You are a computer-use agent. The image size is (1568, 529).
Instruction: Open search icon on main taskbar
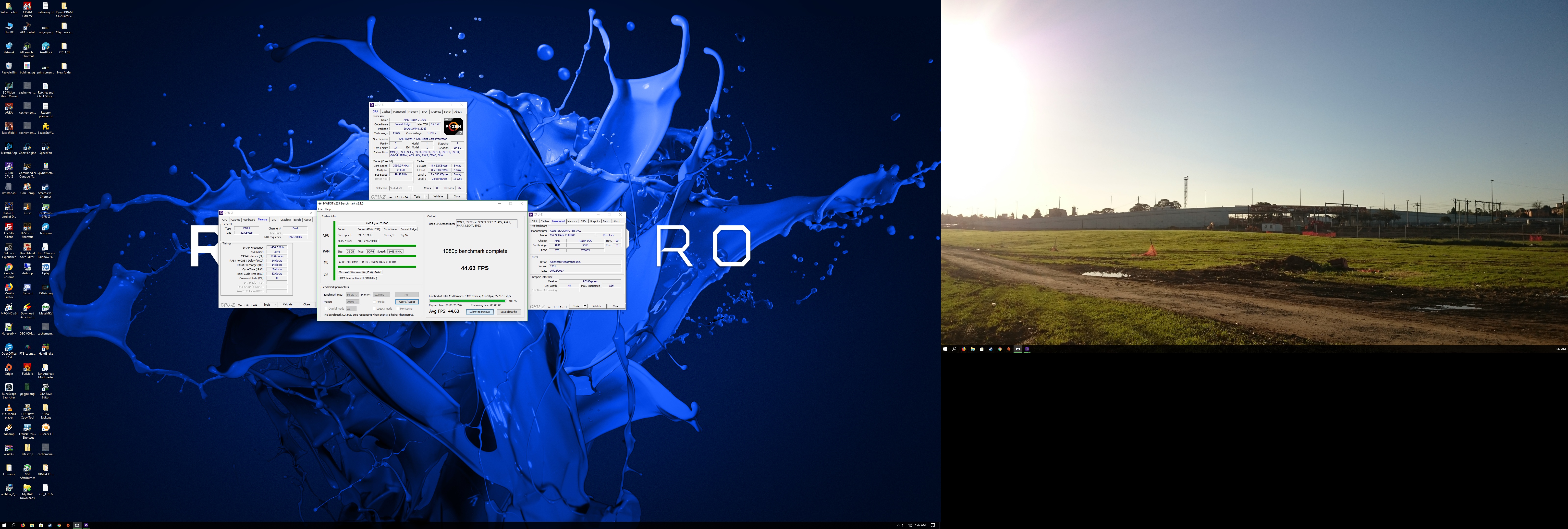13,525
